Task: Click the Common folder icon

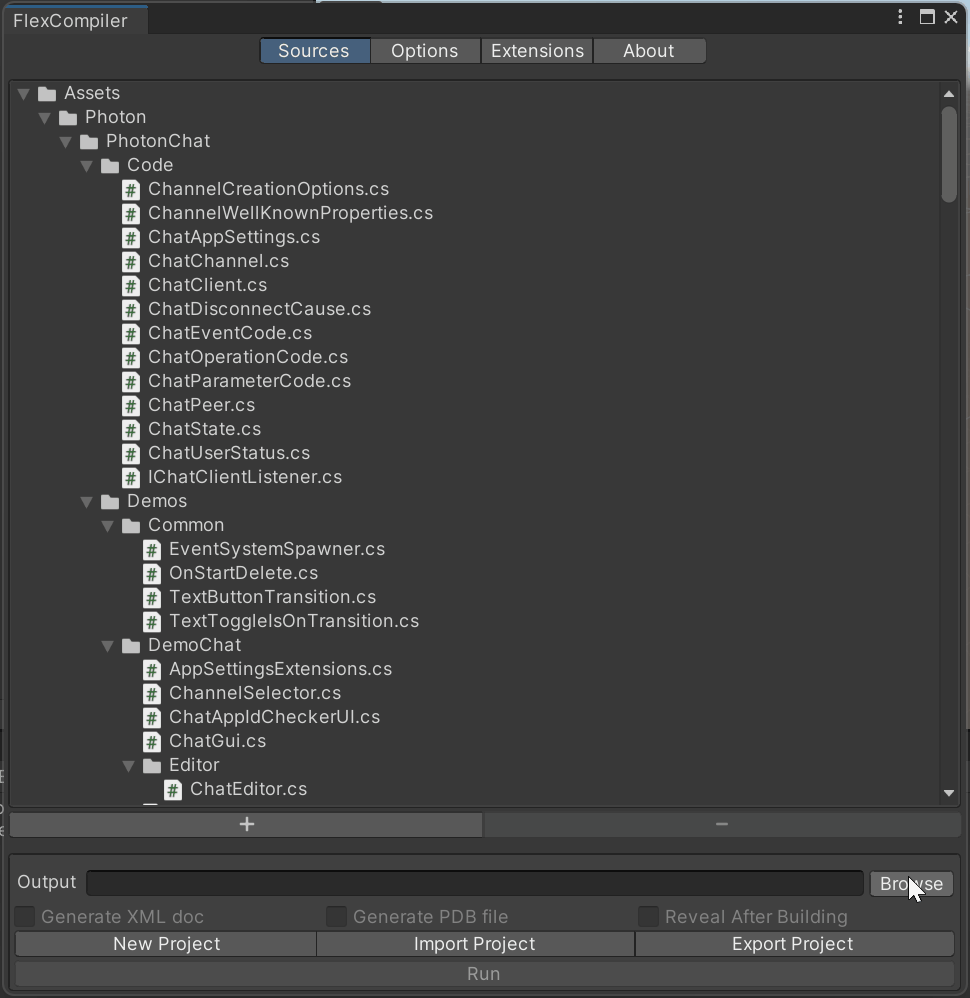Action: pos(131,526)
